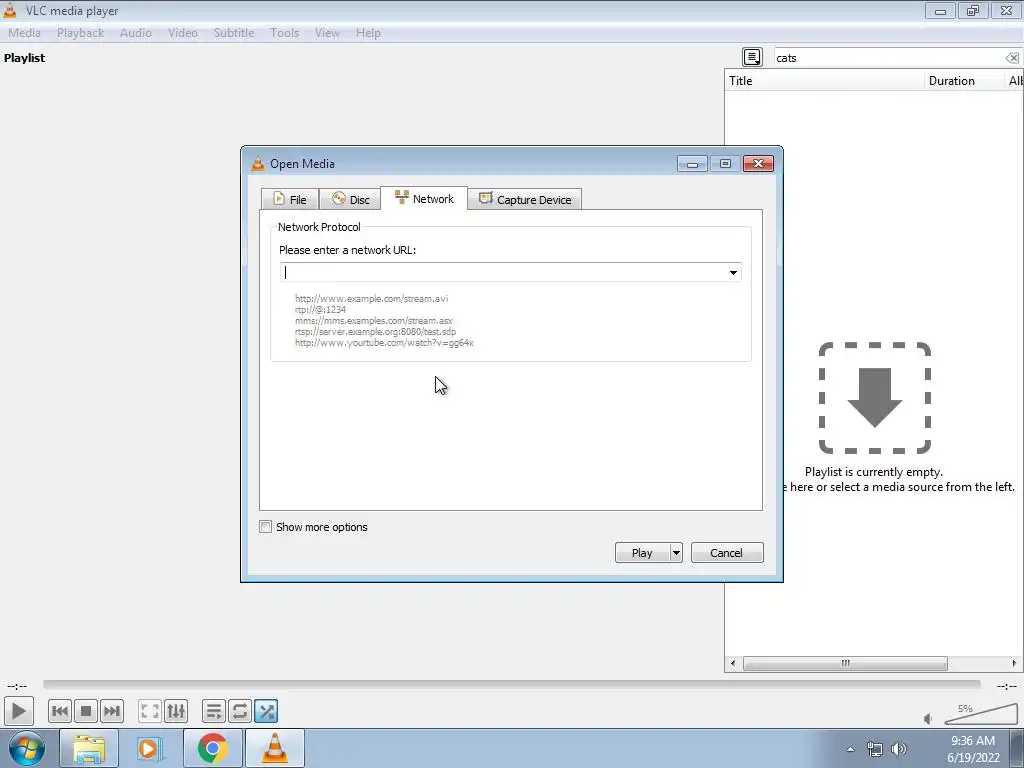Image resolution: width=1024 pixels, height=768 pixels.
Task: Expand the network URL history dropdown
Action: pos(733,272)
